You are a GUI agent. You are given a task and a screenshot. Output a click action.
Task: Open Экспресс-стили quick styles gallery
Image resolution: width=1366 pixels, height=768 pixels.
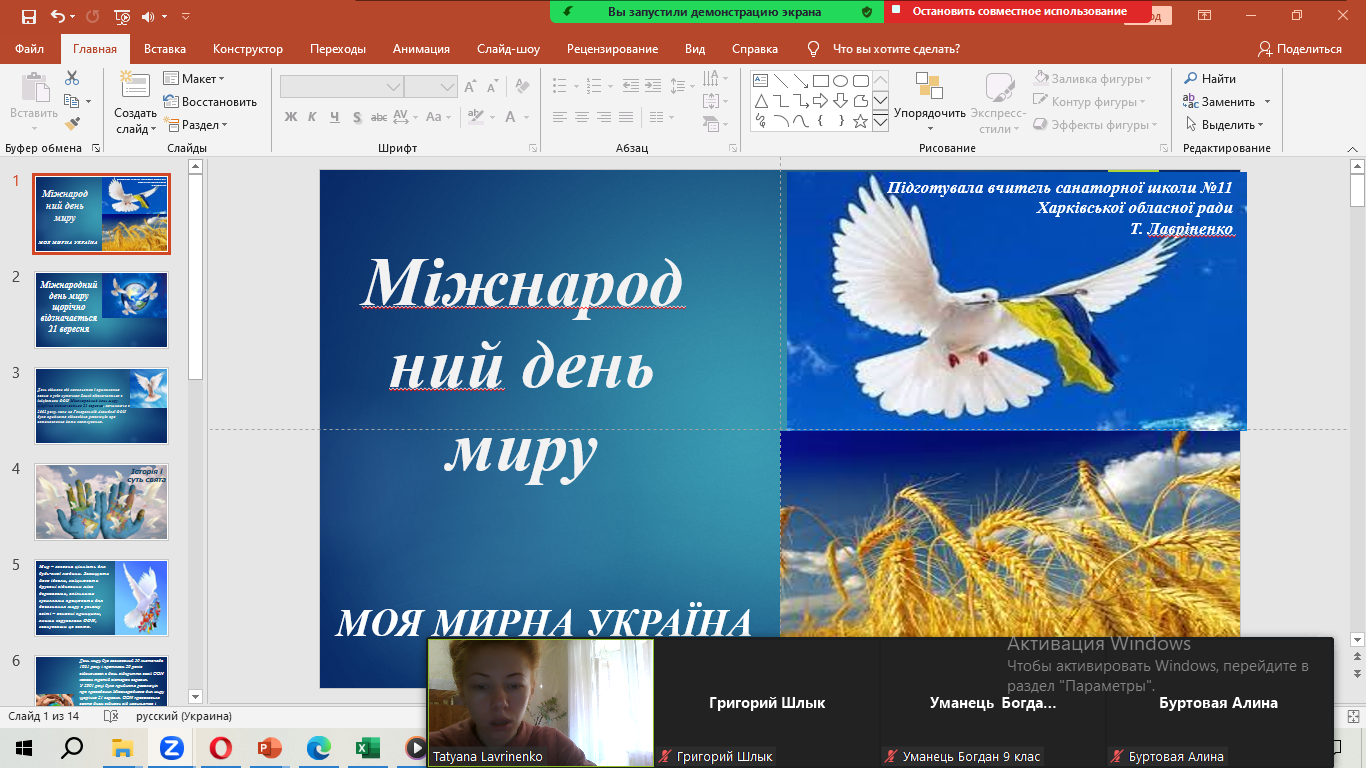[998, 102]
